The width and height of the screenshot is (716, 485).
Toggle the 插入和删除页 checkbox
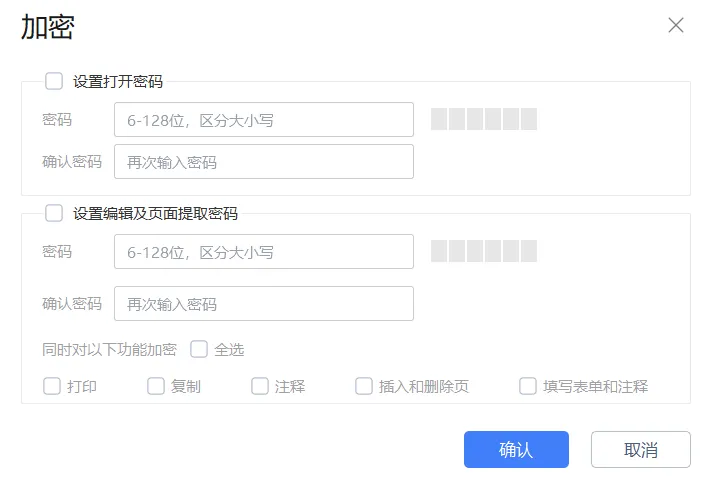point(364,386)
